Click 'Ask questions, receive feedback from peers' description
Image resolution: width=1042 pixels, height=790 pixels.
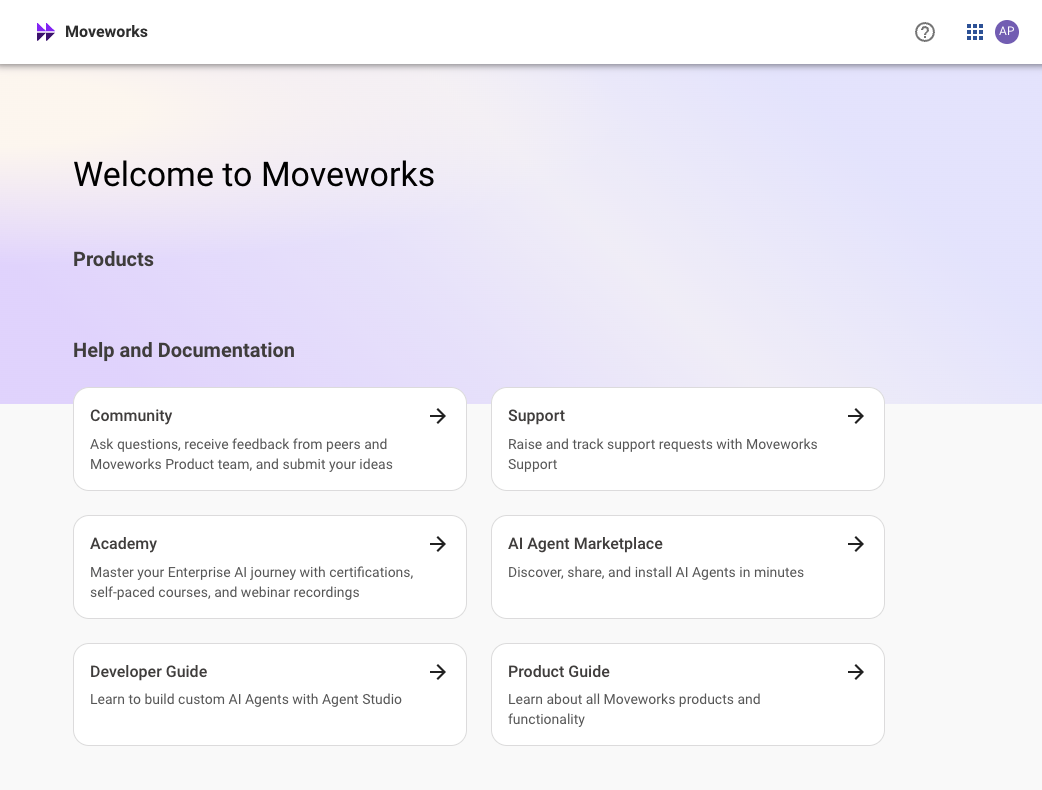click(241, 454)
